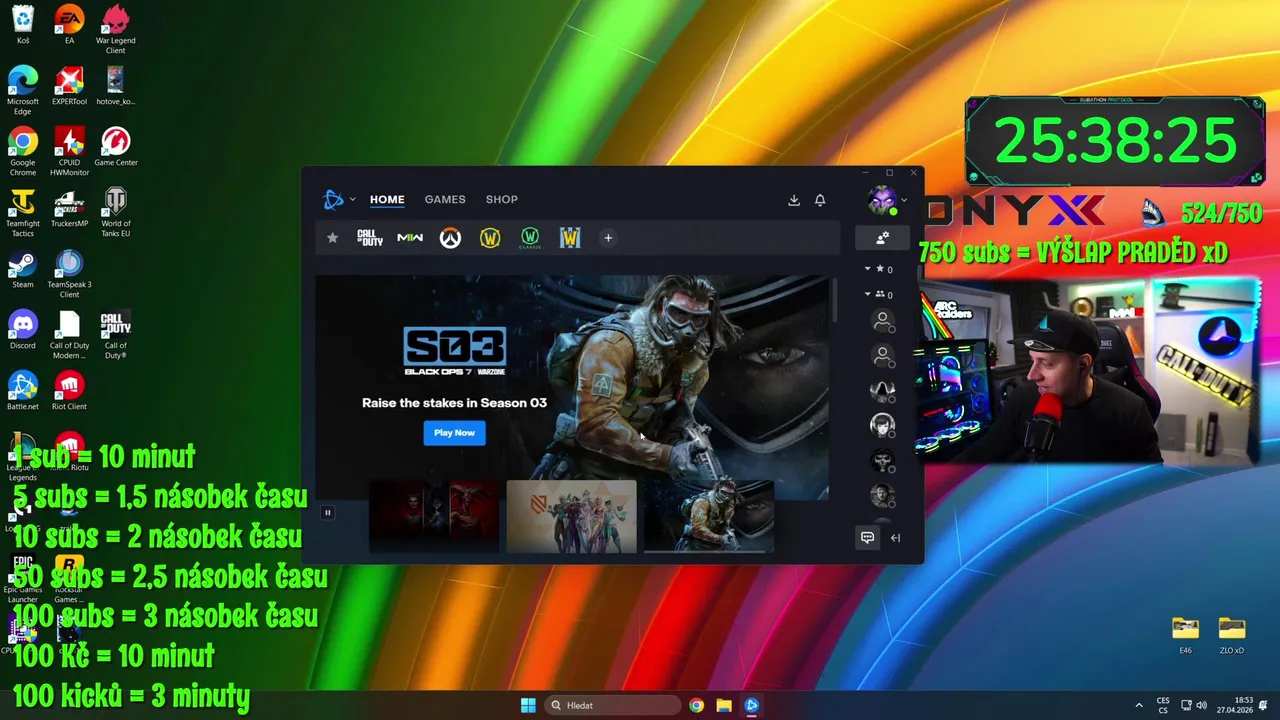Select the TruckersMP desktop shortcut

(x=69, y=208)
